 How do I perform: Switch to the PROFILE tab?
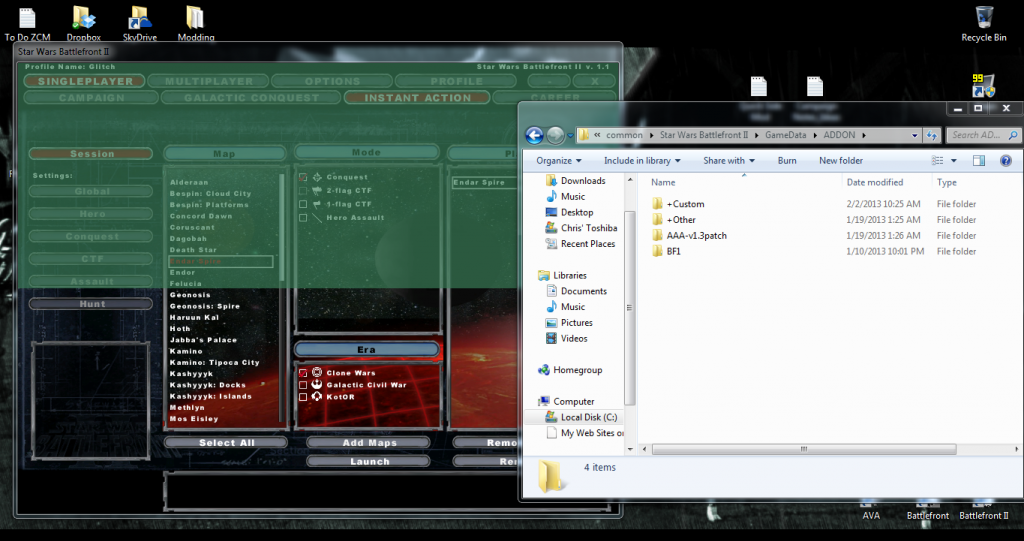coord(456,81)
